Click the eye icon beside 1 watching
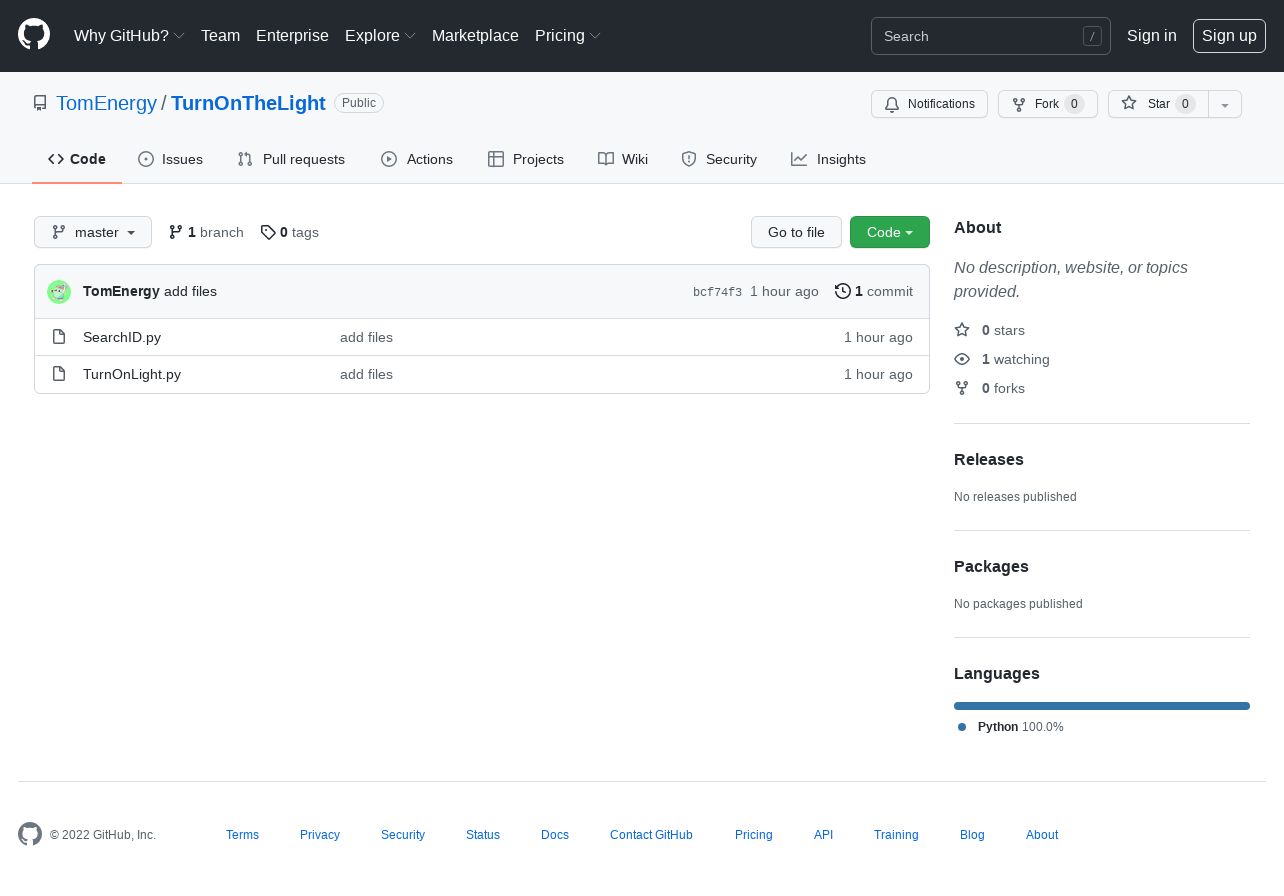 tap(962, 359)
